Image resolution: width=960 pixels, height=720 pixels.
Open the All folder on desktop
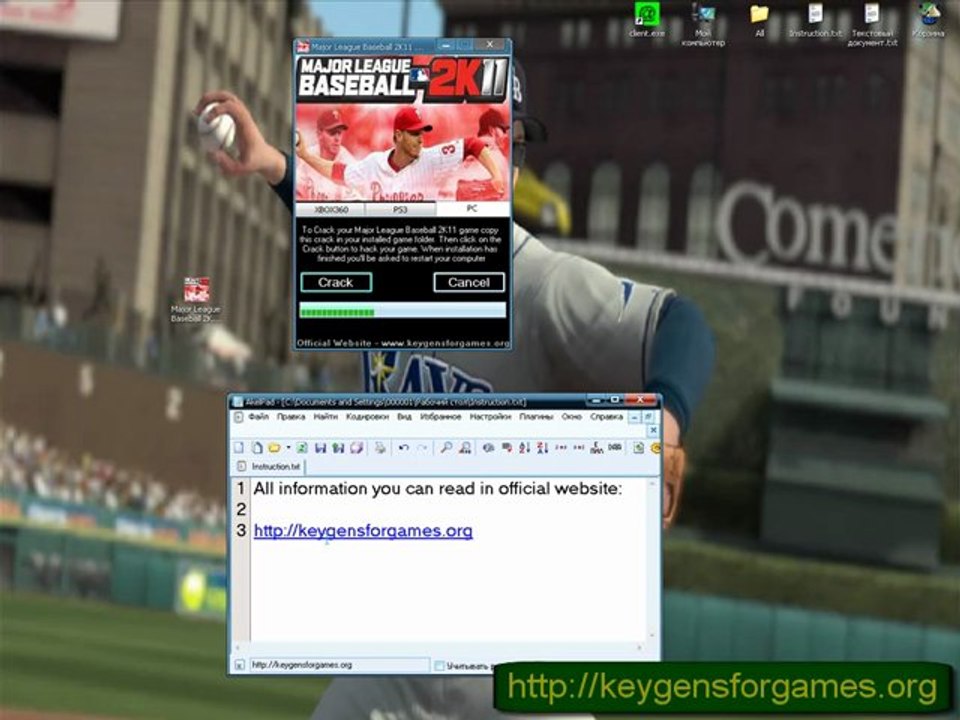click(759, 19)
